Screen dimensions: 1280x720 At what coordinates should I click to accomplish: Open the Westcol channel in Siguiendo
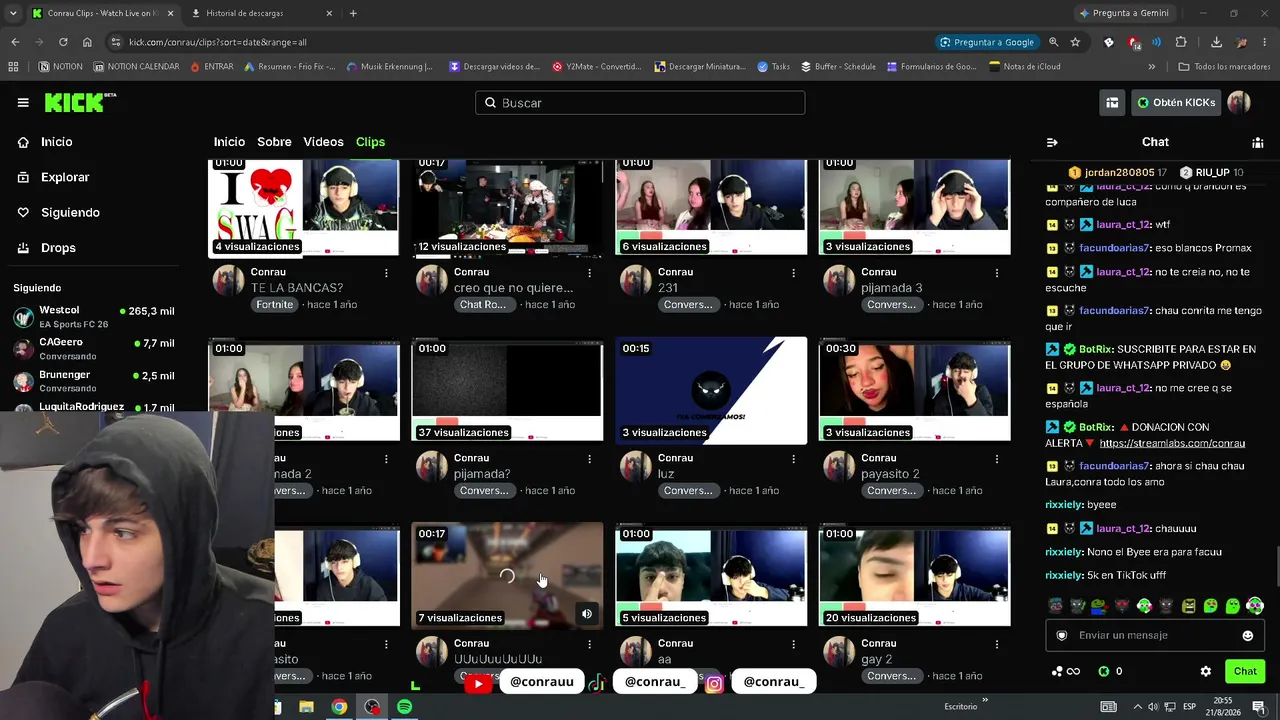[95, 316]
